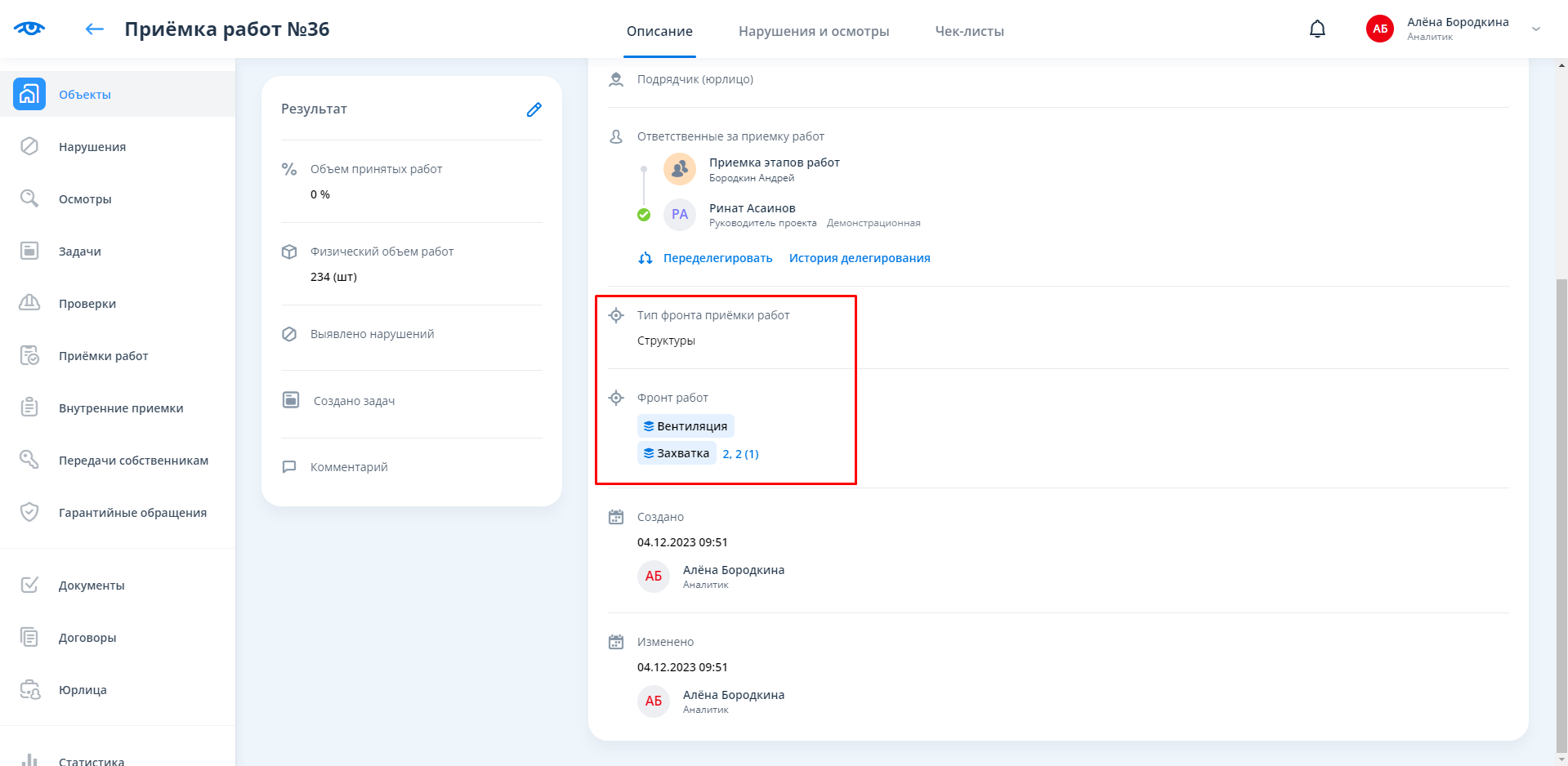Click the page vertical scrollbar

click(x=1561, y=490)
